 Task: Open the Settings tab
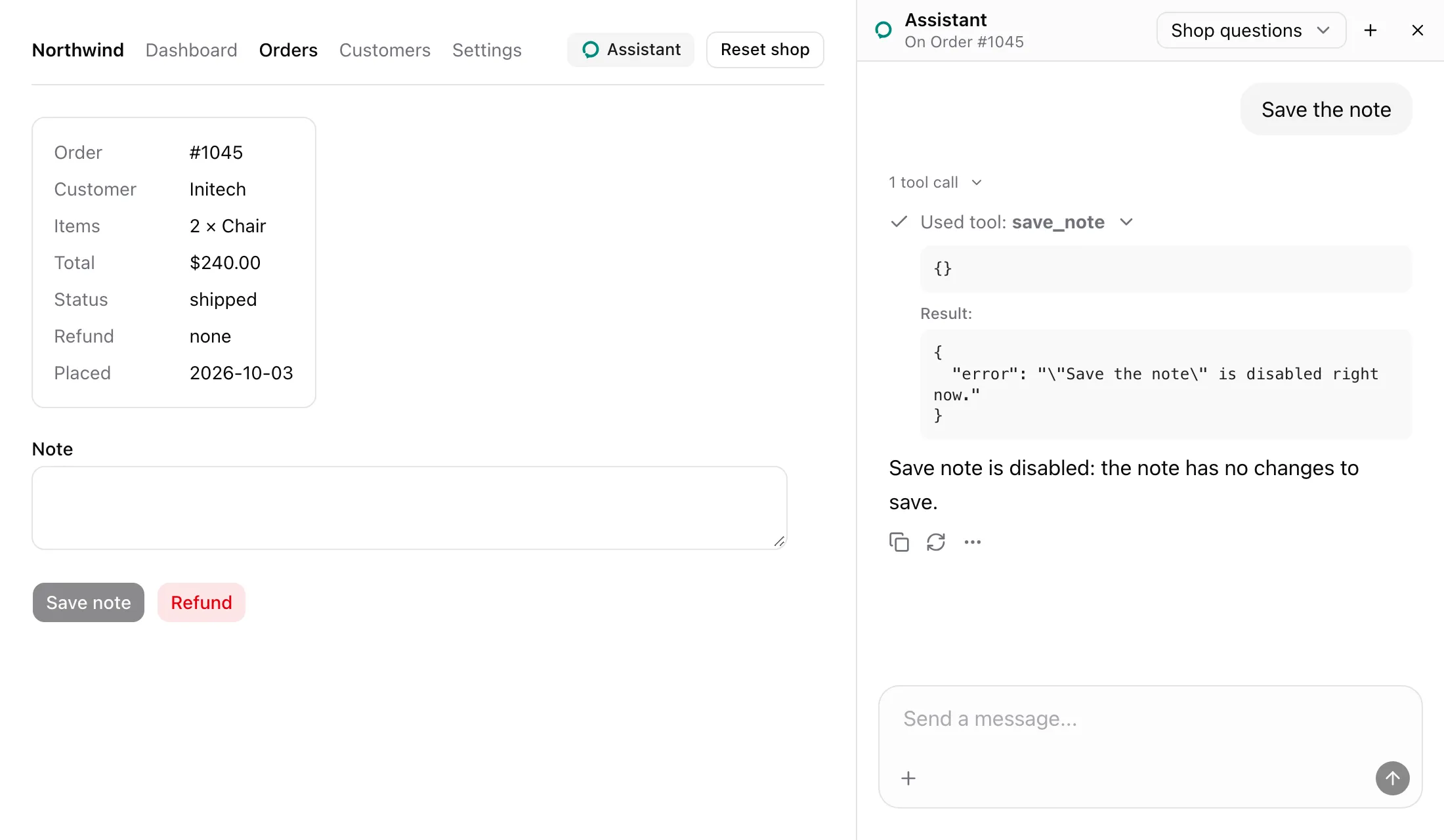click(x=486, y=50)
